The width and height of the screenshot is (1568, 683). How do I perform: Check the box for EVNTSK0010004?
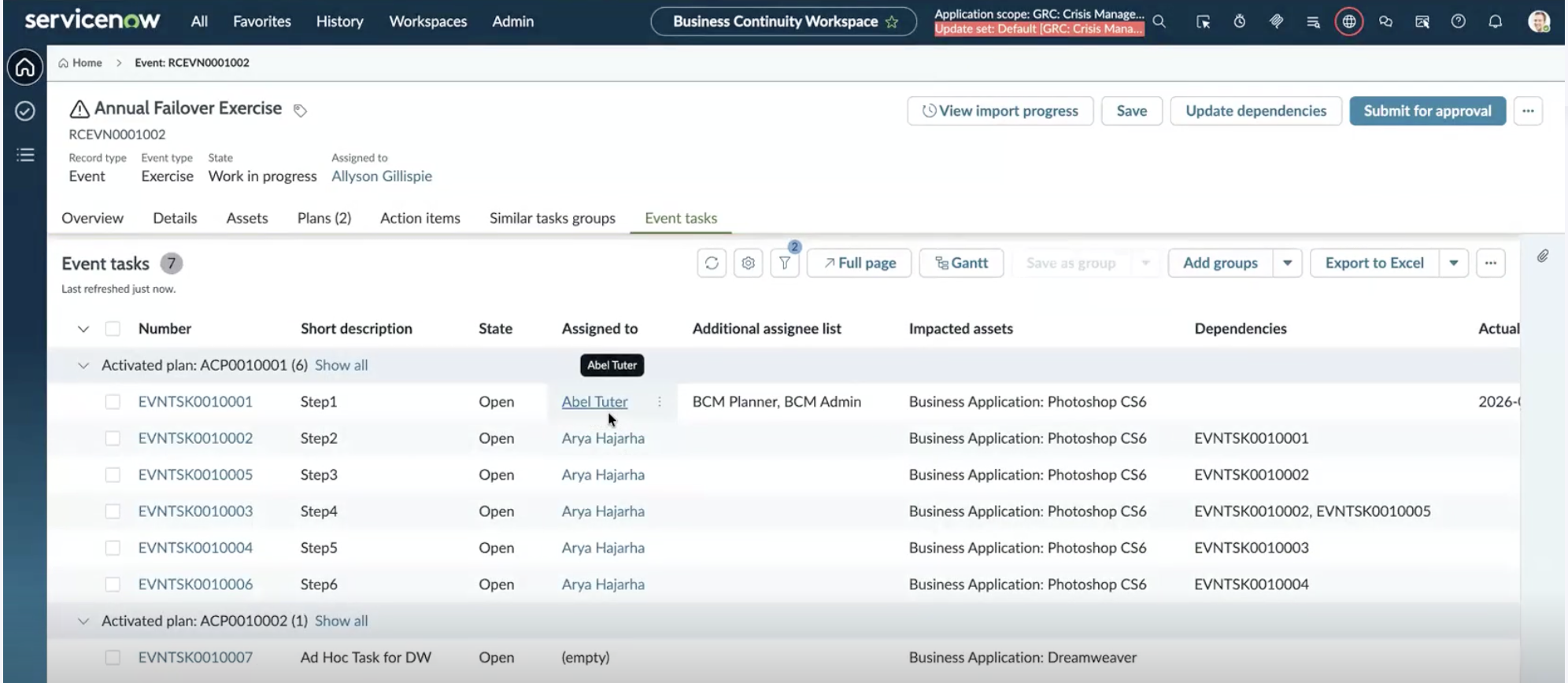click(113, 548)
